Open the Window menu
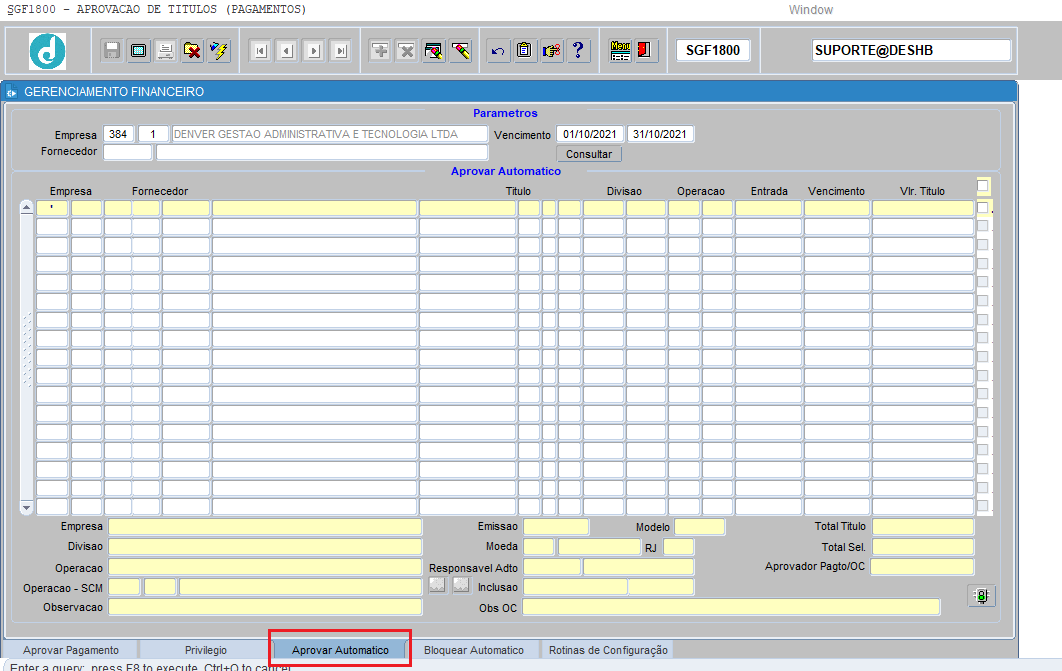This screenshot has width=1062, height=671. [x=811, y=9]
